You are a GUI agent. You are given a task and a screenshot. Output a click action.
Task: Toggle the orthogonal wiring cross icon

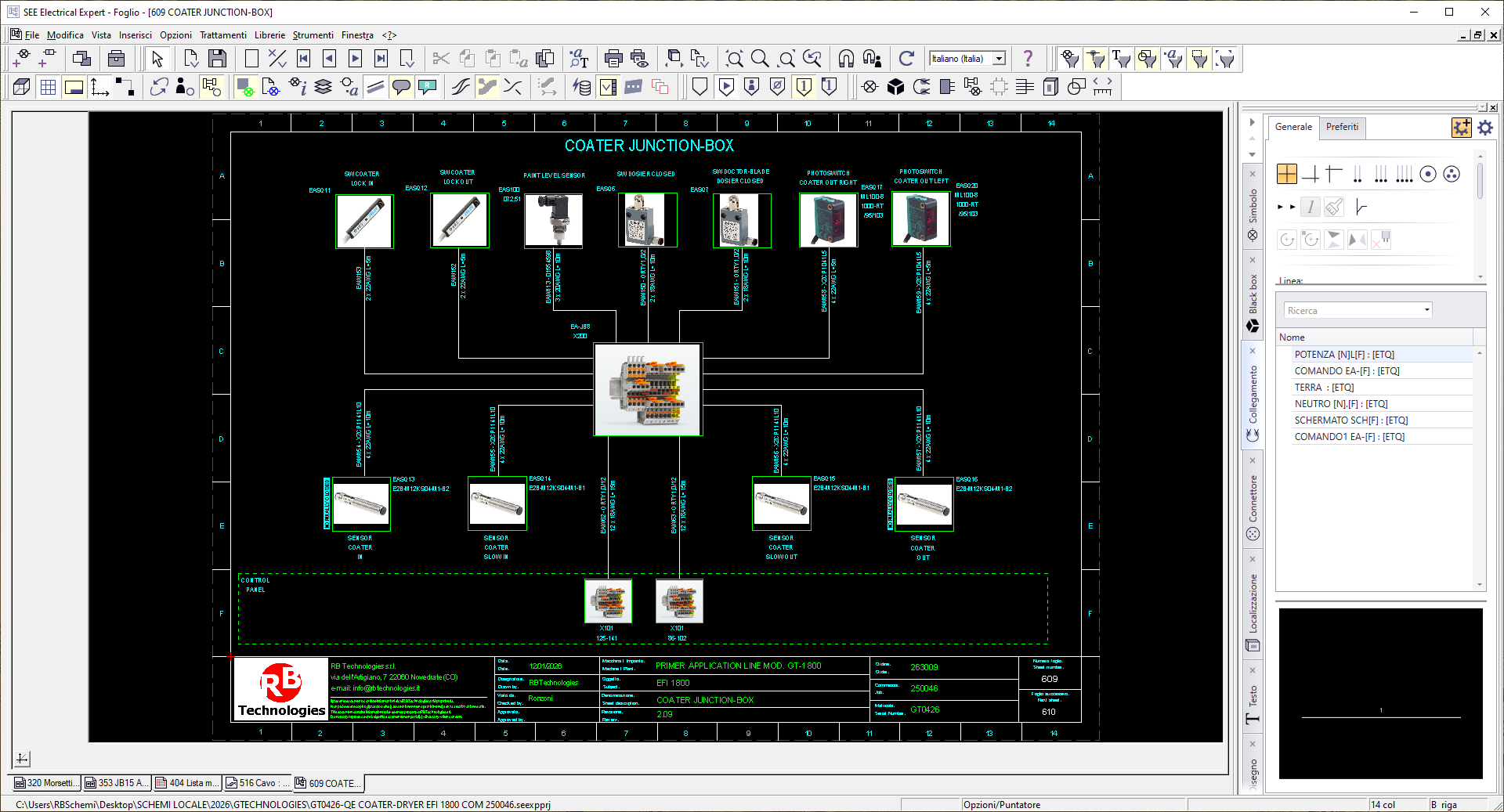(x=1287, y=174)
